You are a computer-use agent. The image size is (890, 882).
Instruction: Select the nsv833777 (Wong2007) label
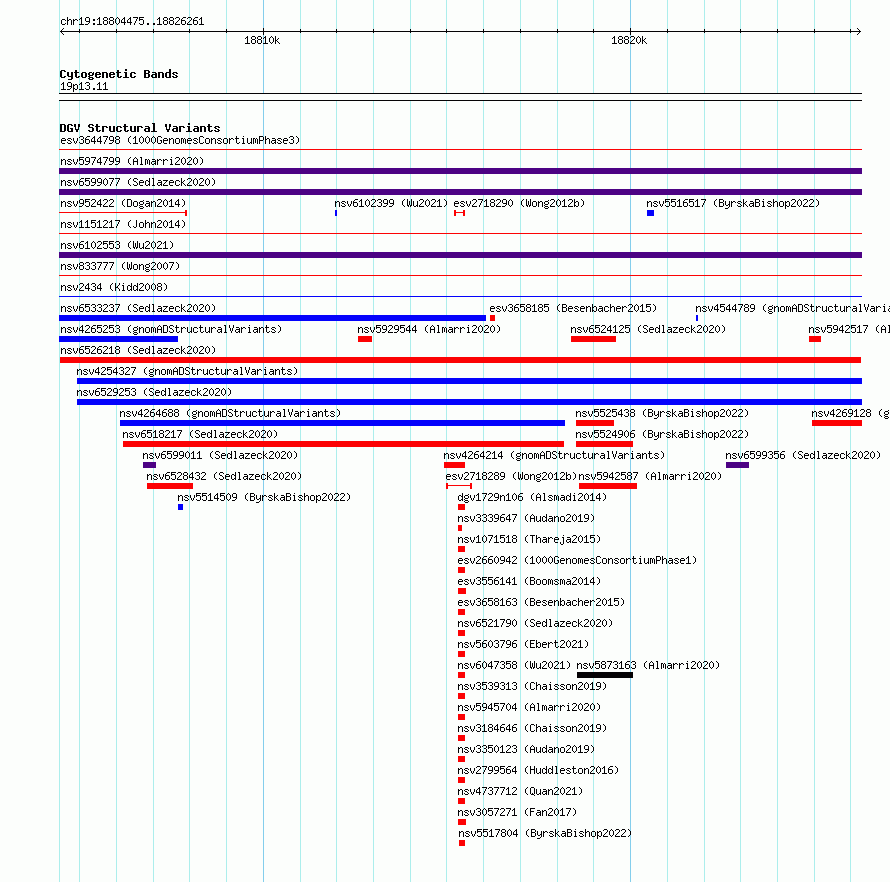[120, 266]
